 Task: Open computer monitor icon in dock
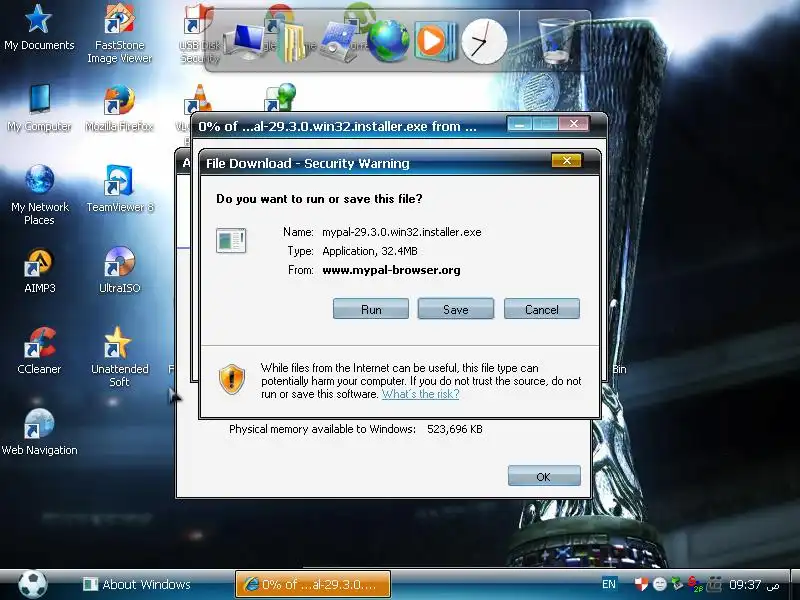pos(246,42)
